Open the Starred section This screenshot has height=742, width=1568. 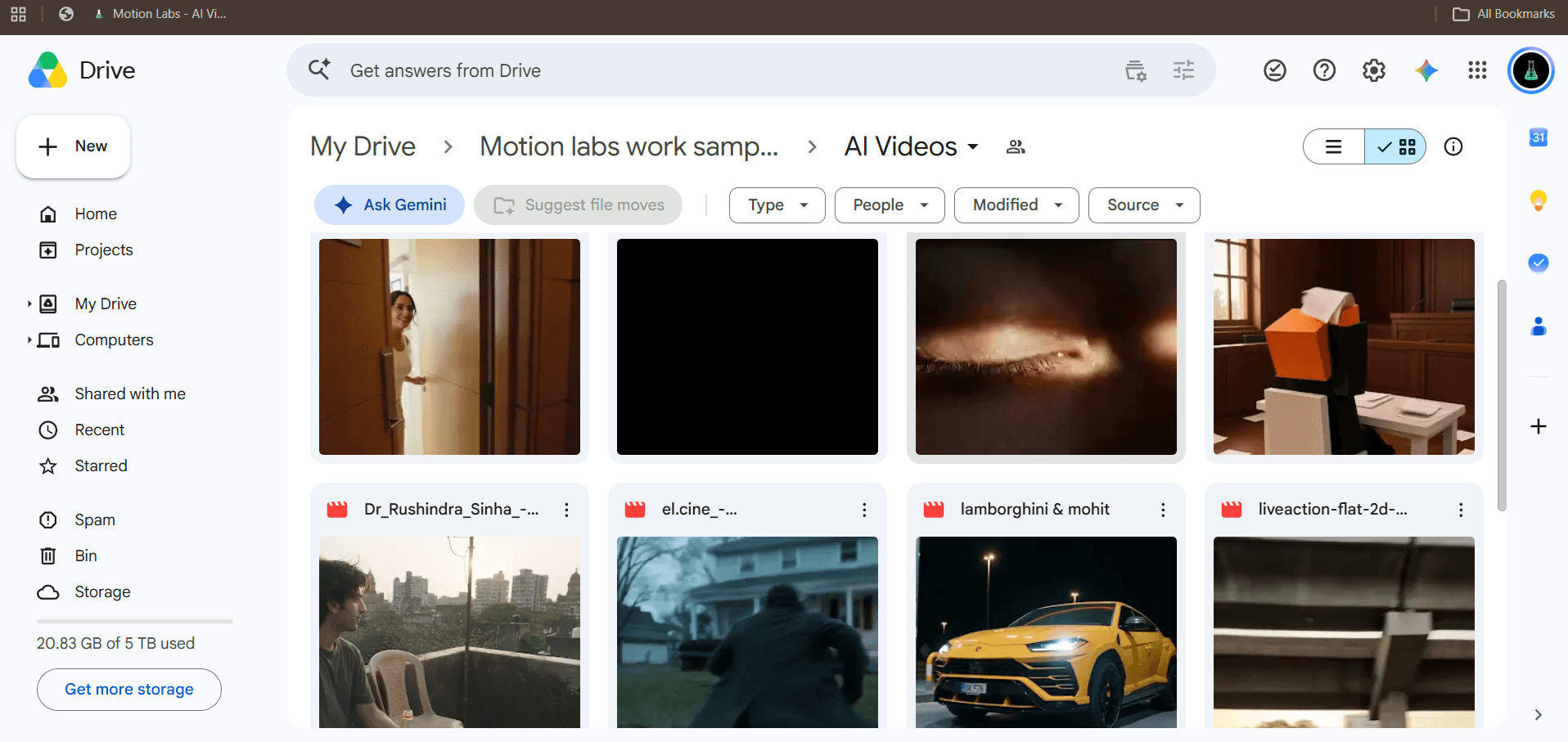[x=101, y=465]
